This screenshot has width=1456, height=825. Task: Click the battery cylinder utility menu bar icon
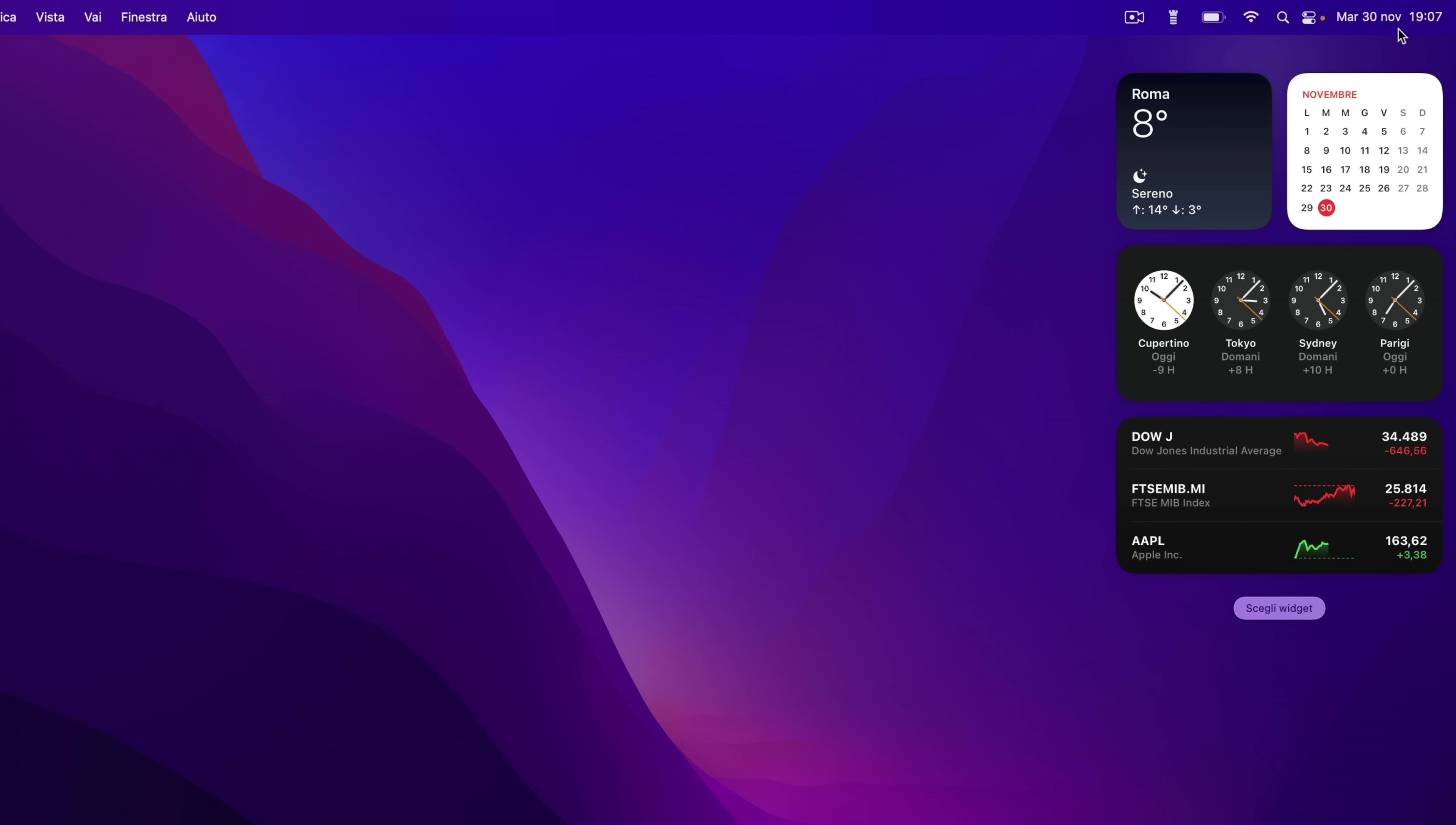[1173, 17]
